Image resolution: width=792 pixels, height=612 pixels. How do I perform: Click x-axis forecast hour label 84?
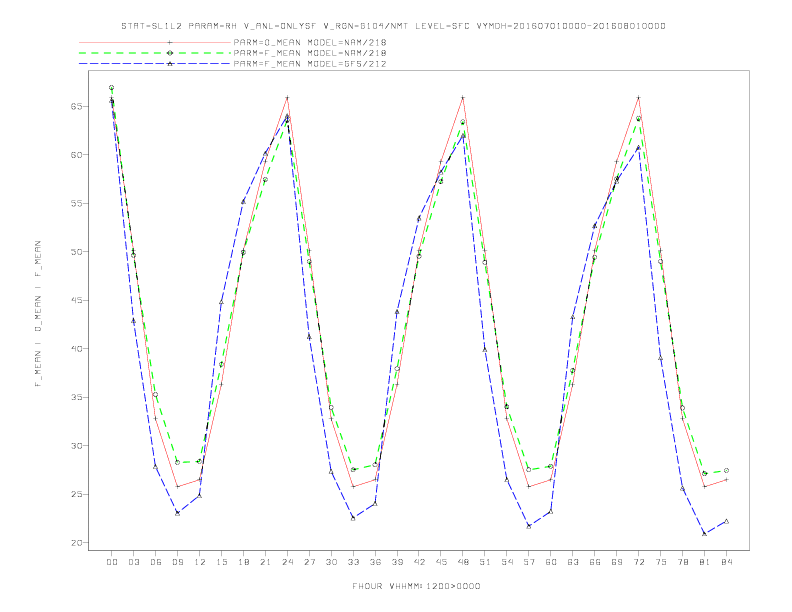[727, 562]
